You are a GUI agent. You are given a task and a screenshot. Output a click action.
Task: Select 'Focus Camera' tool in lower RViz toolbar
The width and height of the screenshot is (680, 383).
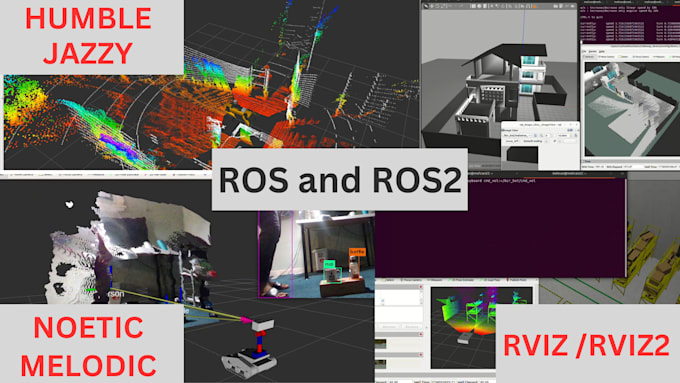(411, 280)
